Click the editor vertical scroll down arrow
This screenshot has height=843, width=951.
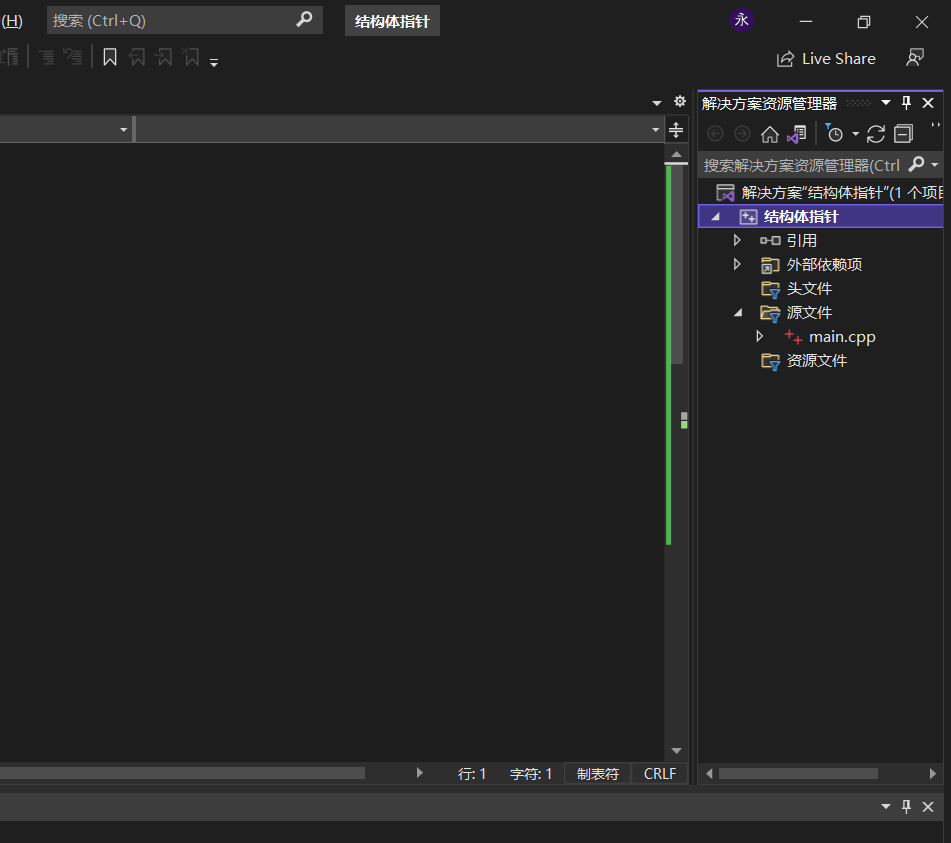[x=676, y=751]
